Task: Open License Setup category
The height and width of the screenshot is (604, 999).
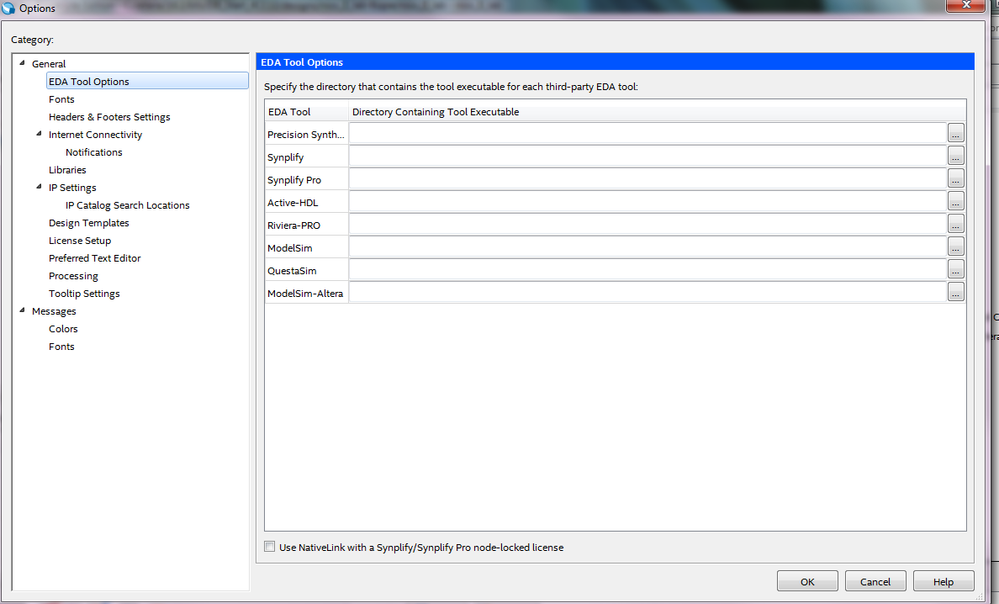Action: (80, 241)
